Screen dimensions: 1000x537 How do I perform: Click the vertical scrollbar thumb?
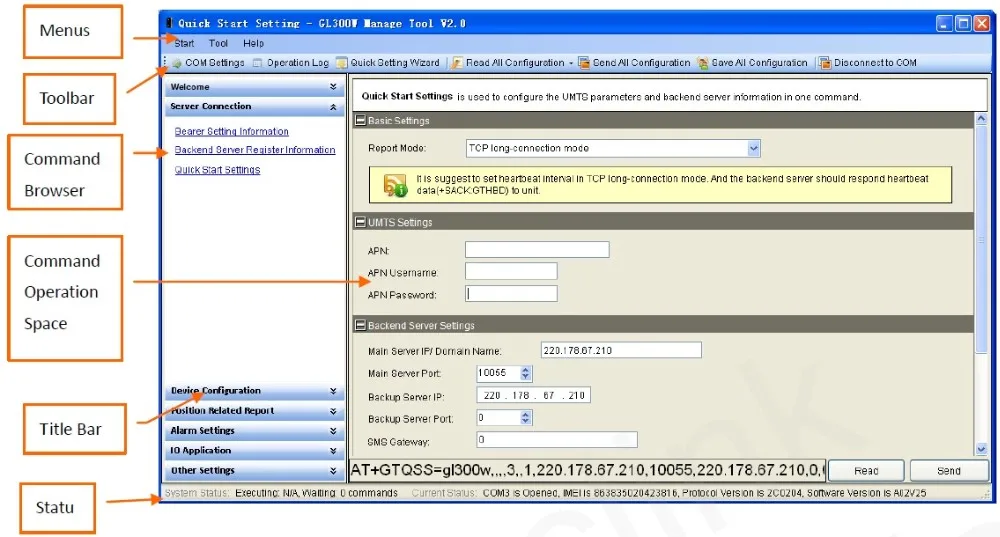pyautogui.click(x=981, y=239)
